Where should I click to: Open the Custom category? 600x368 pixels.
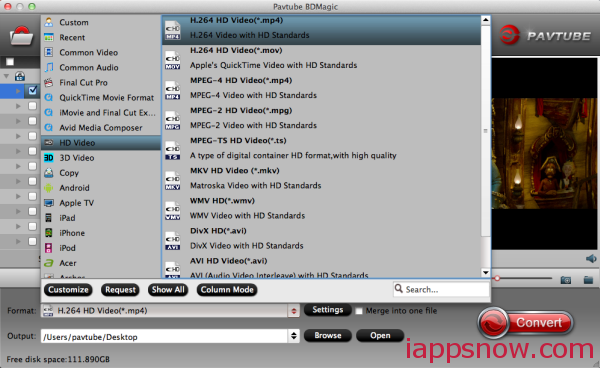point(101,22)
